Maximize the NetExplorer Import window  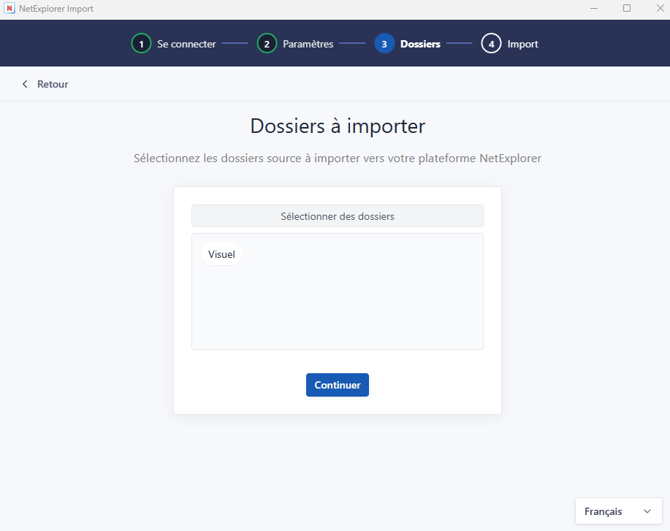tap(626, 9)
